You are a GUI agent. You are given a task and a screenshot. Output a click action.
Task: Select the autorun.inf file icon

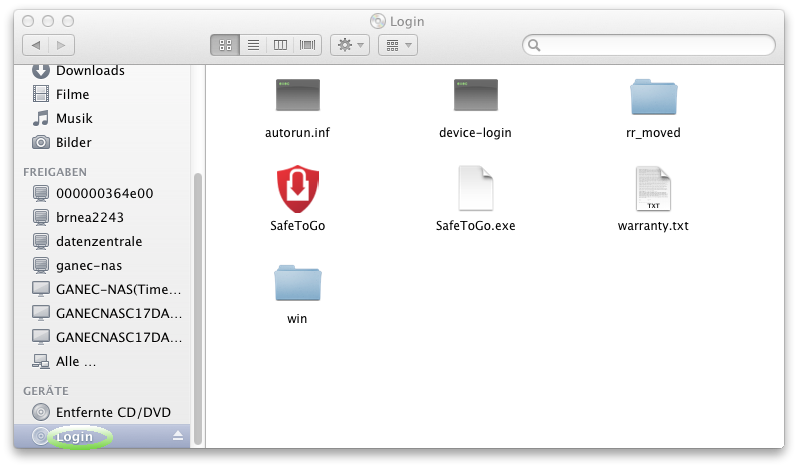coord(298,95)
